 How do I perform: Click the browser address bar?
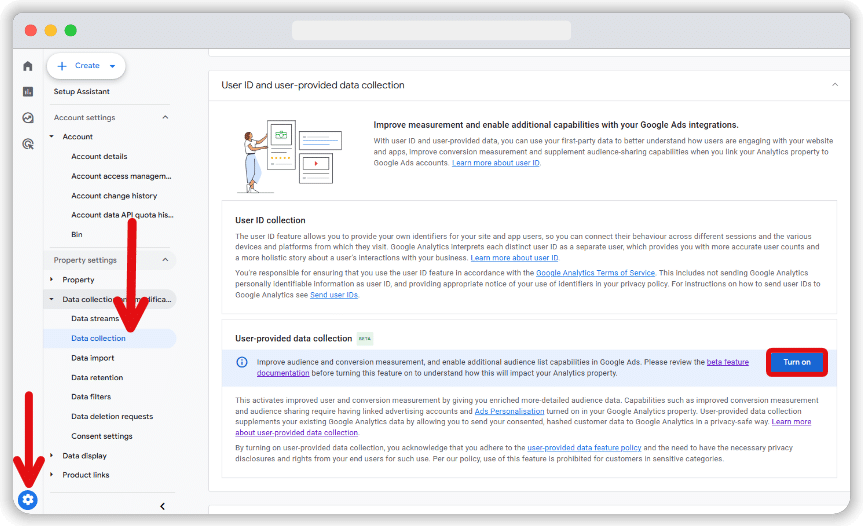[431, 30]
